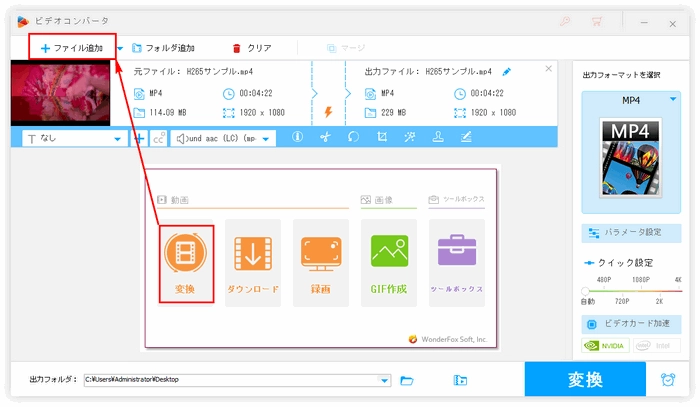Toggle the CC closed caption button
The height and width of the screenshot is (407, 700).
point(158,139)
